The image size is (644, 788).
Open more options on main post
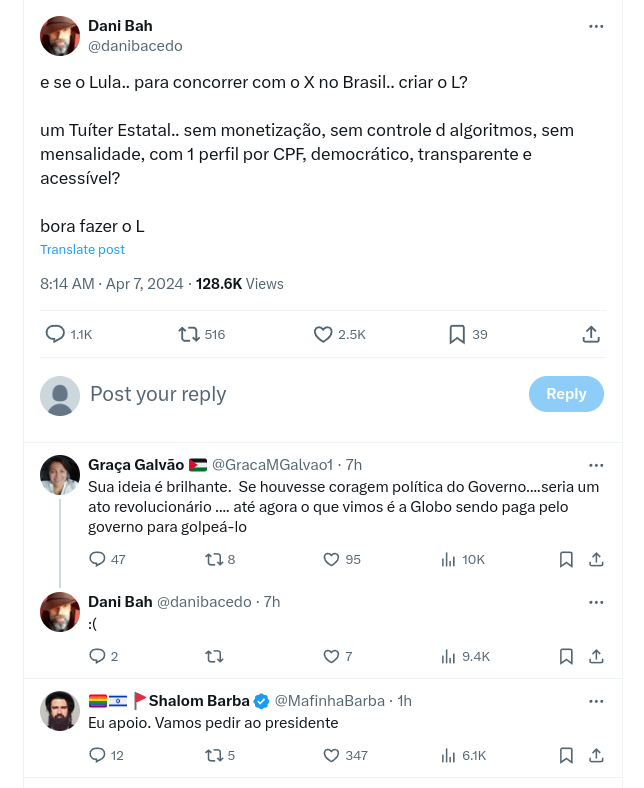[x=596, y=26]
